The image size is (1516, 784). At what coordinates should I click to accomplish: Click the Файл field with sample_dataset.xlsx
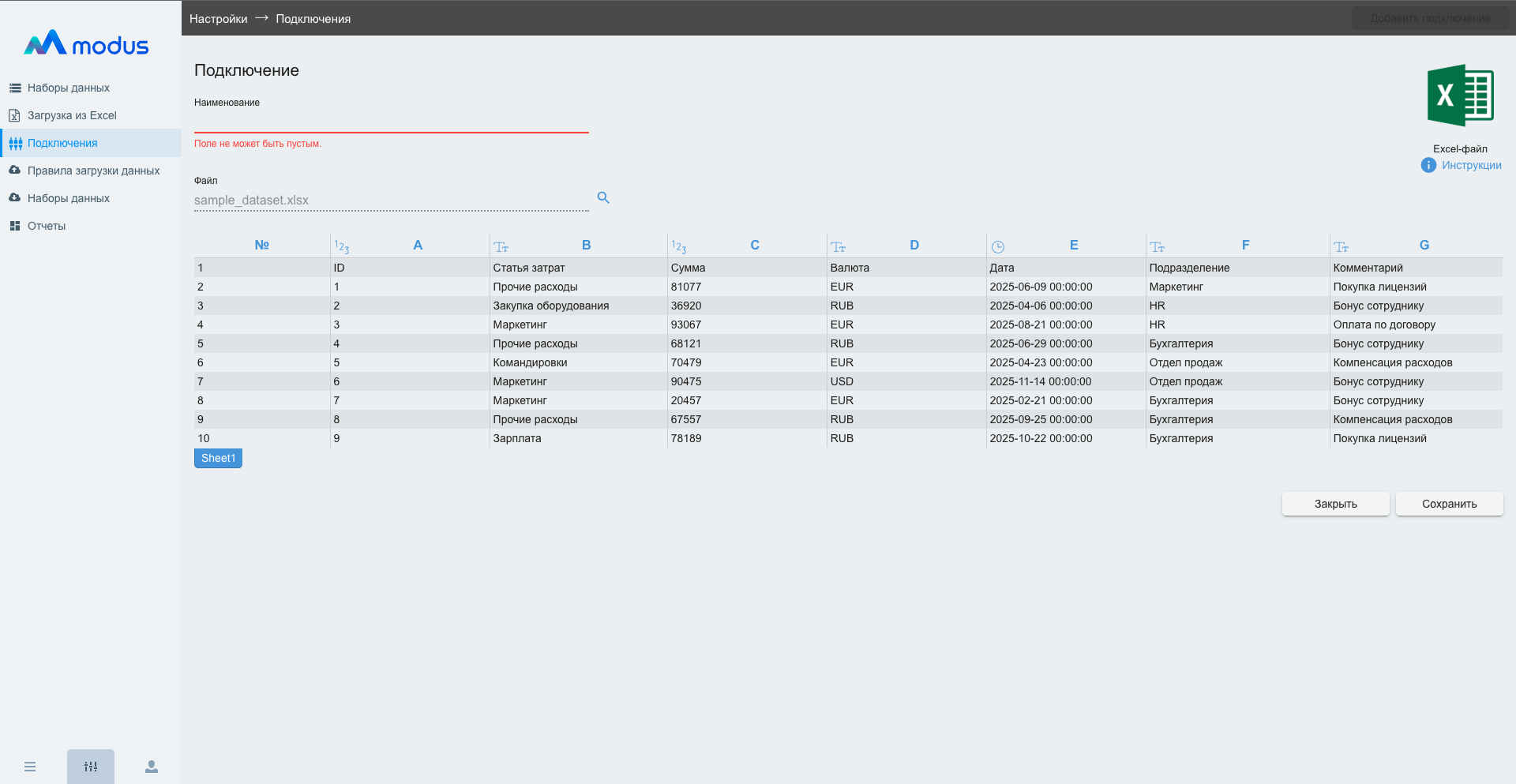(391, 201)
